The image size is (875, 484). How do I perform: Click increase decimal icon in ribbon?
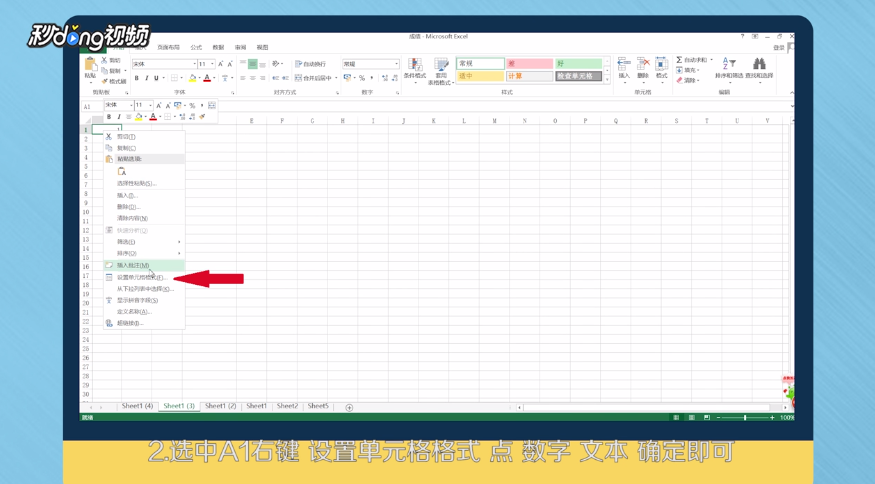[385, 78]
